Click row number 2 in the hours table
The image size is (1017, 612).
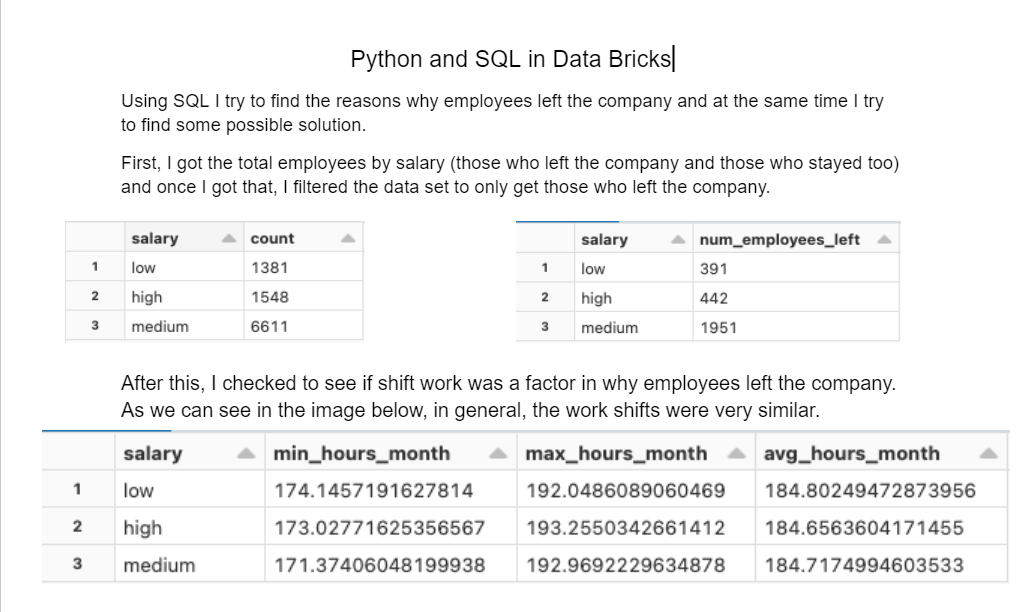click(77, 526)
